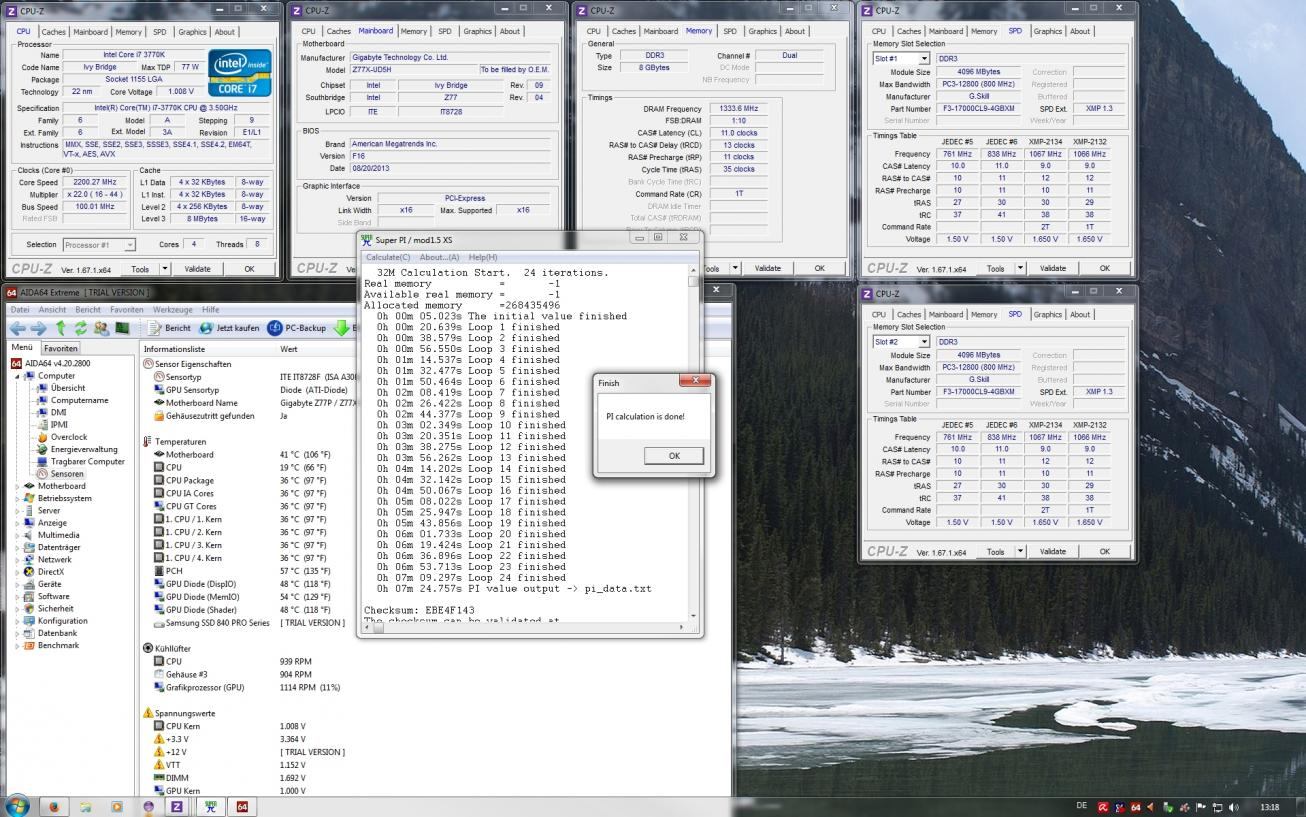Image resolution: width=1306 pixels, height=817 pixels.
Task: Click the AIDA64 taskbar button
Action: (242, 806)
